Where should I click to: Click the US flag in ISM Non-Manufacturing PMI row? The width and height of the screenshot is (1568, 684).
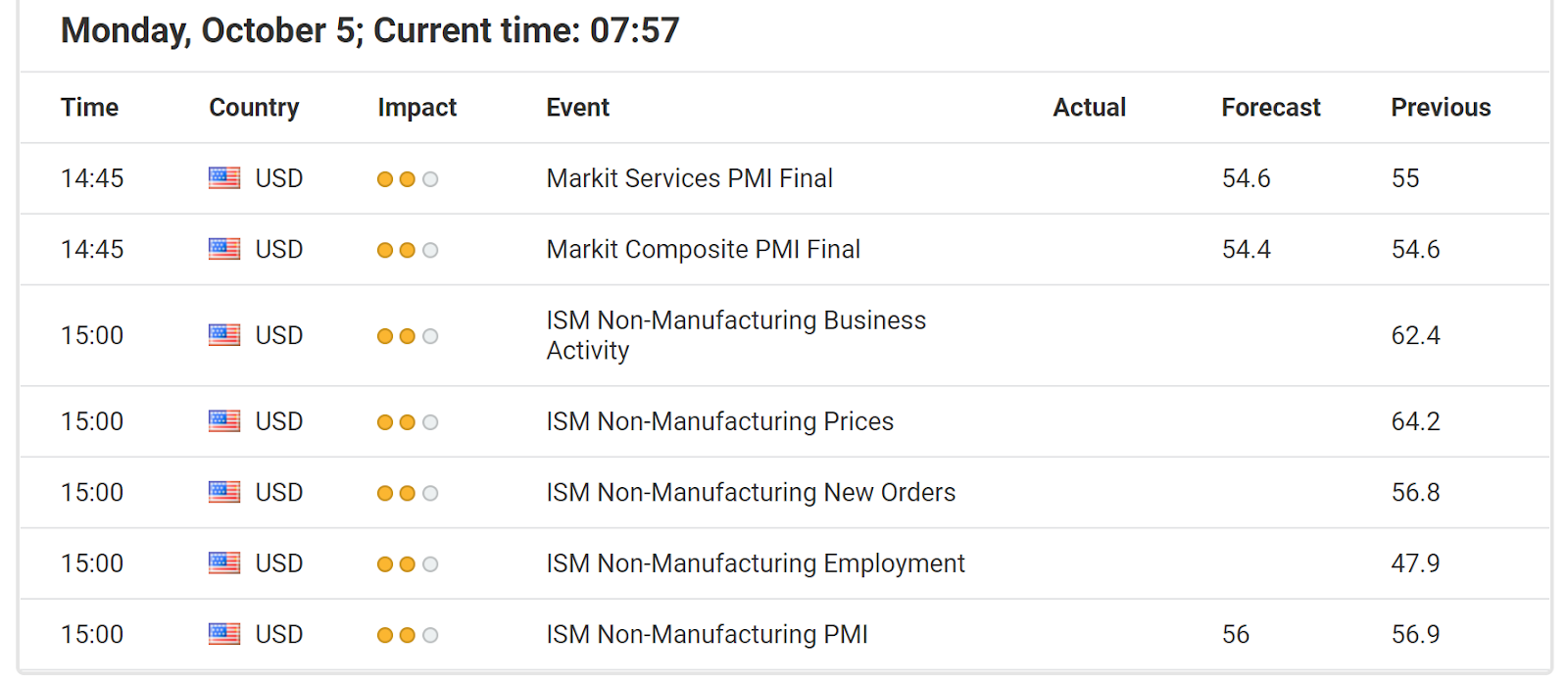pyautogui.click(x=224, y=634)
